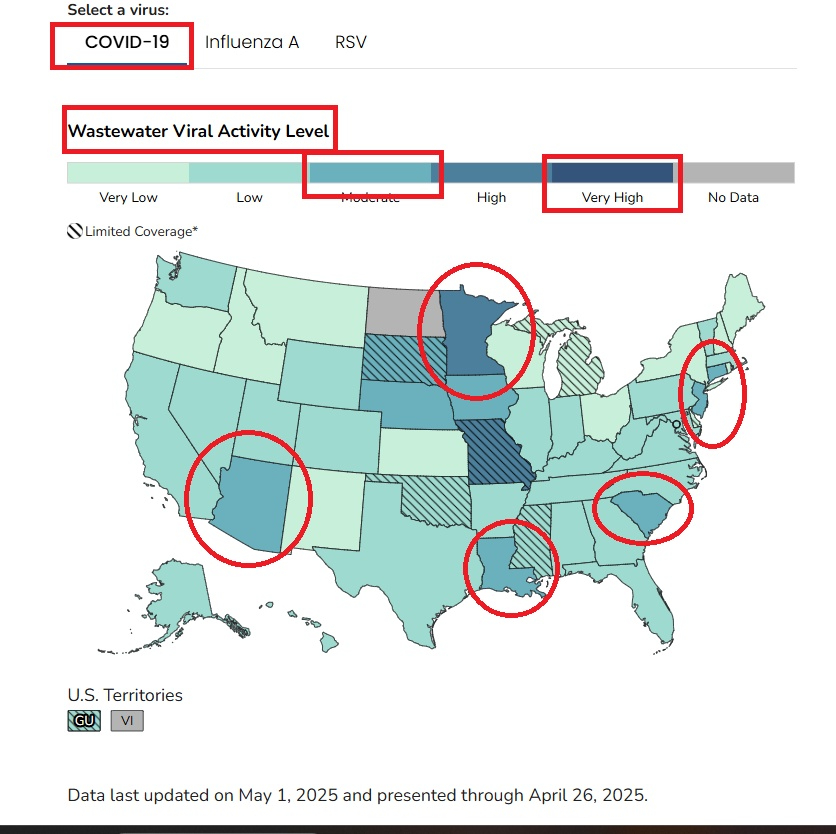Viewport: 836px width, 834px height.
Task: Click the No Data gray legend swatch
Action: [x=734, y=173]
